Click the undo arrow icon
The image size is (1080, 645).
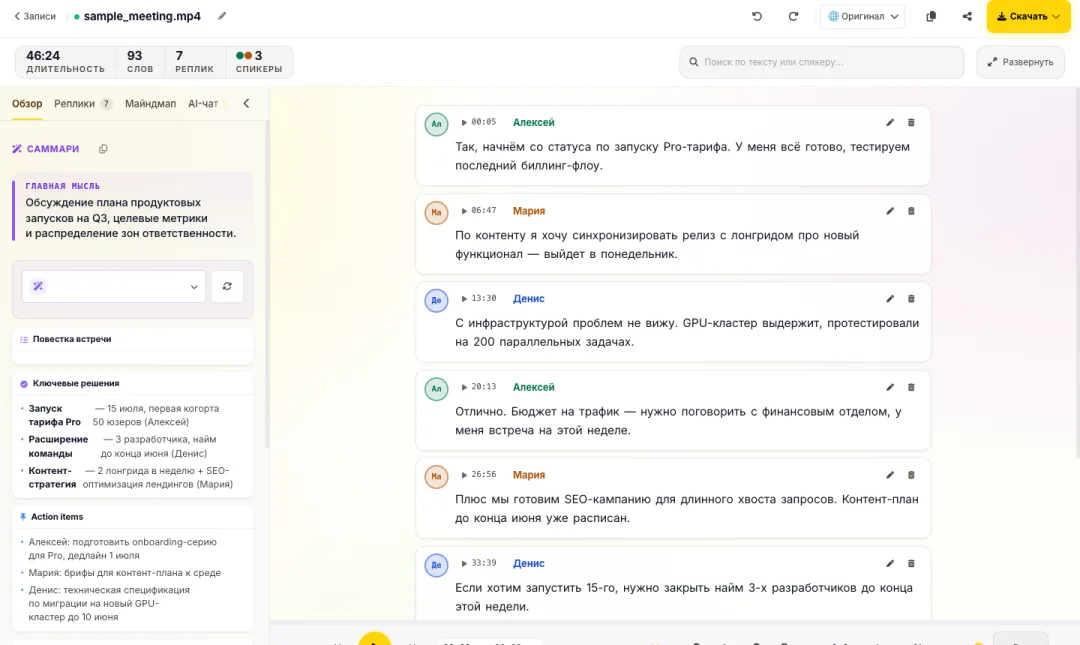(757, 16)
